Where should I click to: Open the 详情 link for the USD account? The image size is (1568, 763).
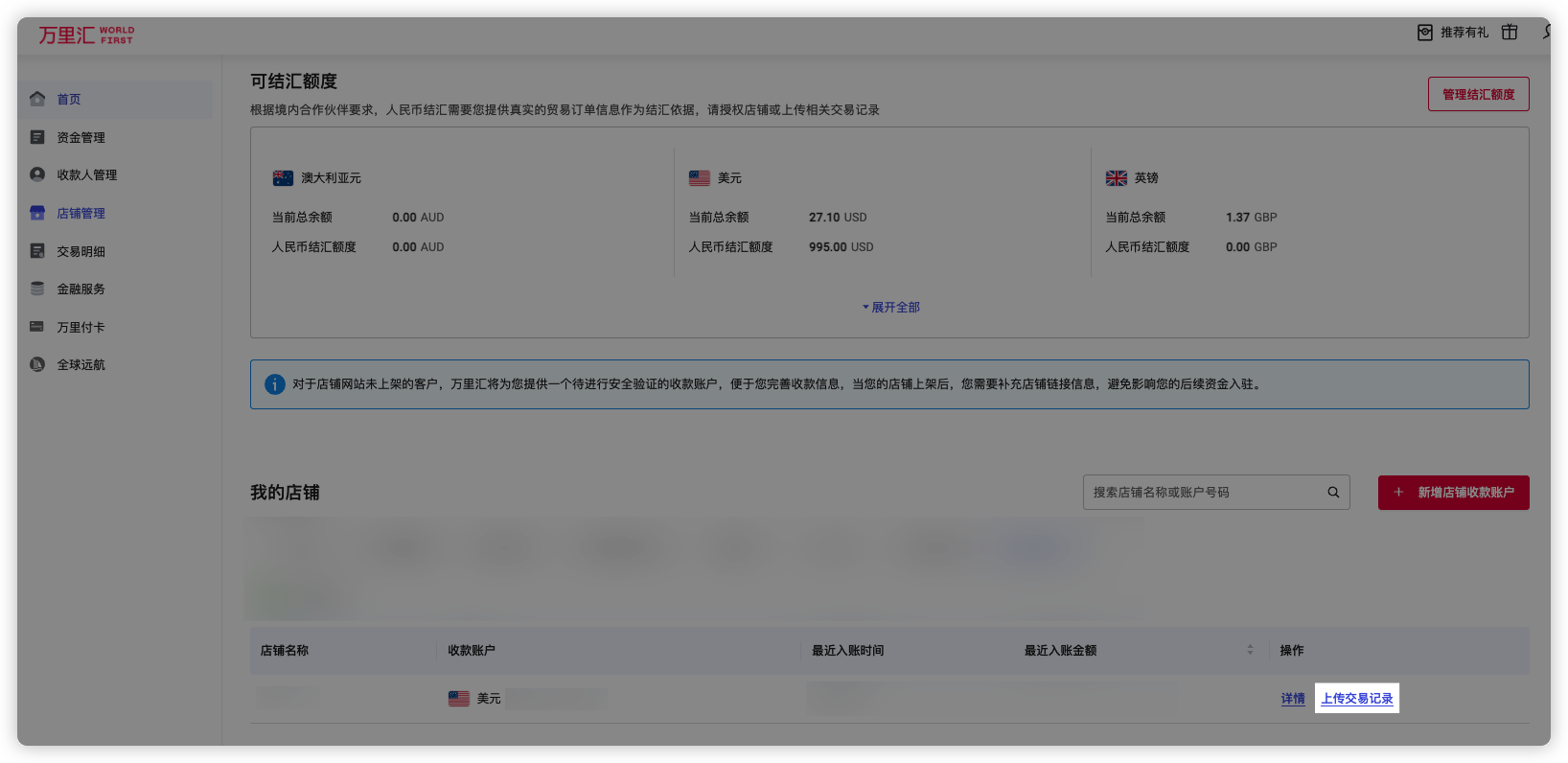point(1293,699)
